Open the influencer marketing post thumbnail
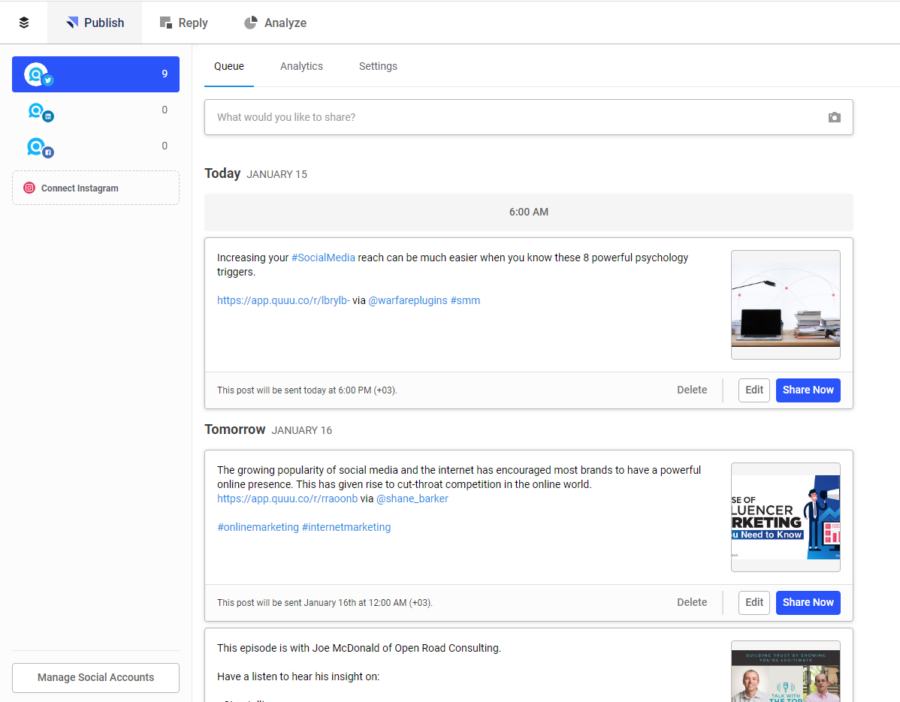This screenshot has height=702, width=900. [x=785, y=517]
